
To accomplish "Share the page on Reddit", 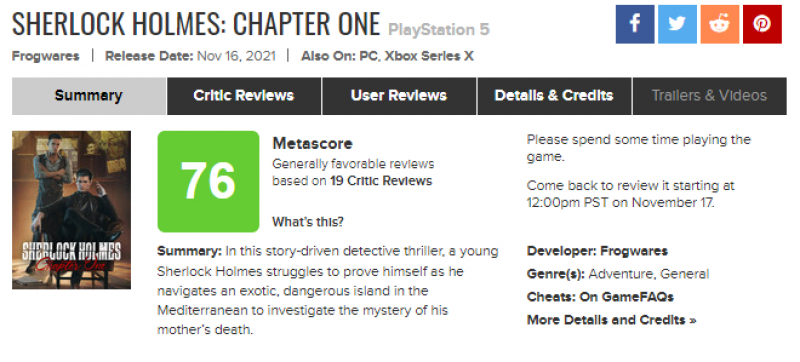I will coord(719,24).
